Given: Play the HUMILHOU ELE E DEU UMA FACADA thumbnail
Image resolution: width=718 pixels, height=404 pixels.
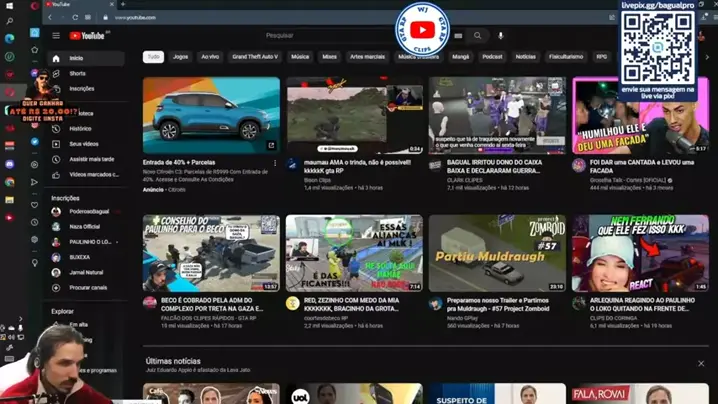Looking at the screenshot, I should click(640, 115).
